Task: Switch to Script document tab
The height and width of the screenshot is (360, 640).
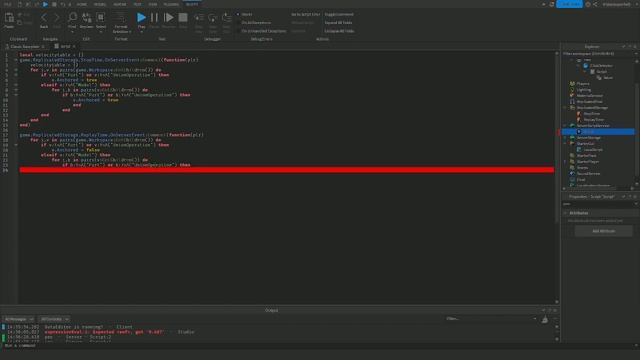Action: pyautogui.click(x=64, y=47)
